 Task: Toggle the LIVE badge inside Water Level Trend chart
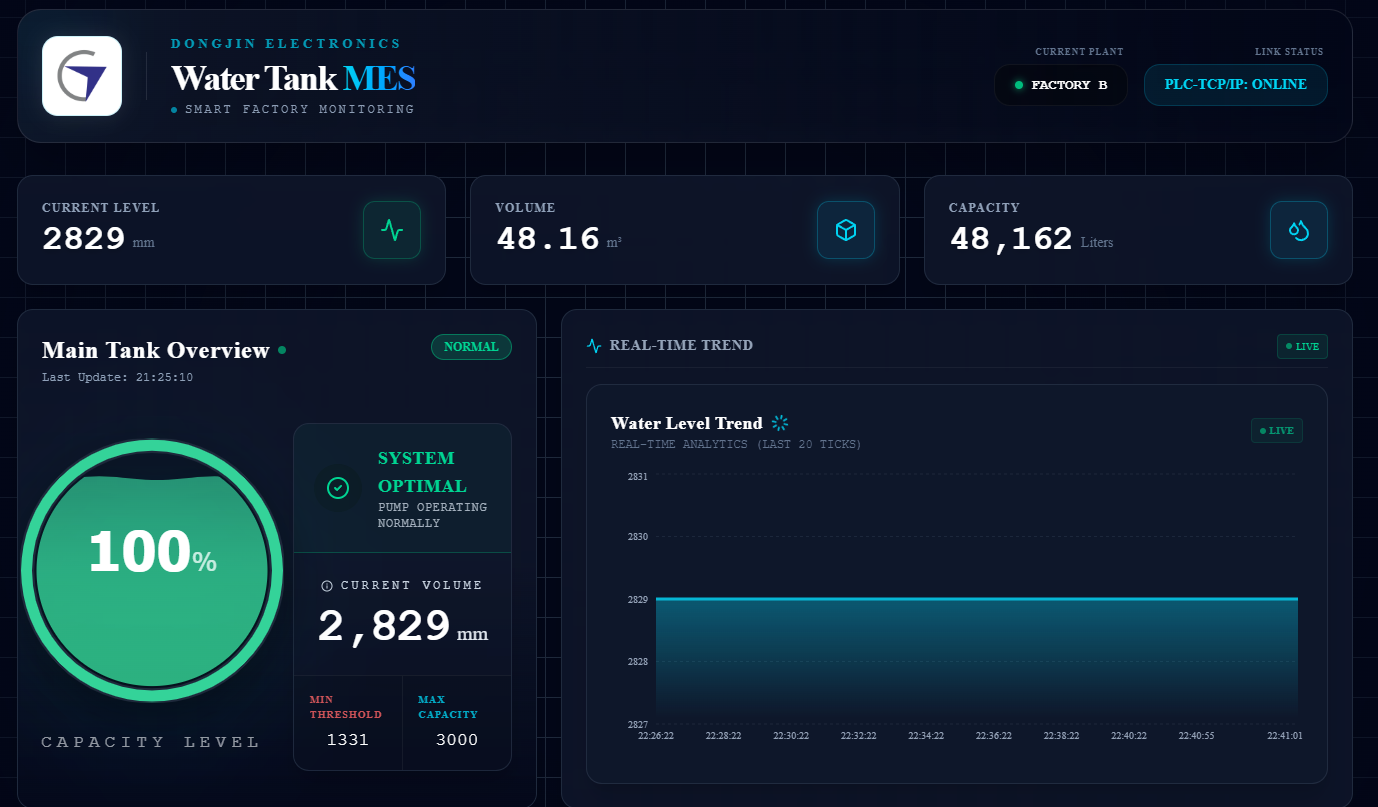1276,430
